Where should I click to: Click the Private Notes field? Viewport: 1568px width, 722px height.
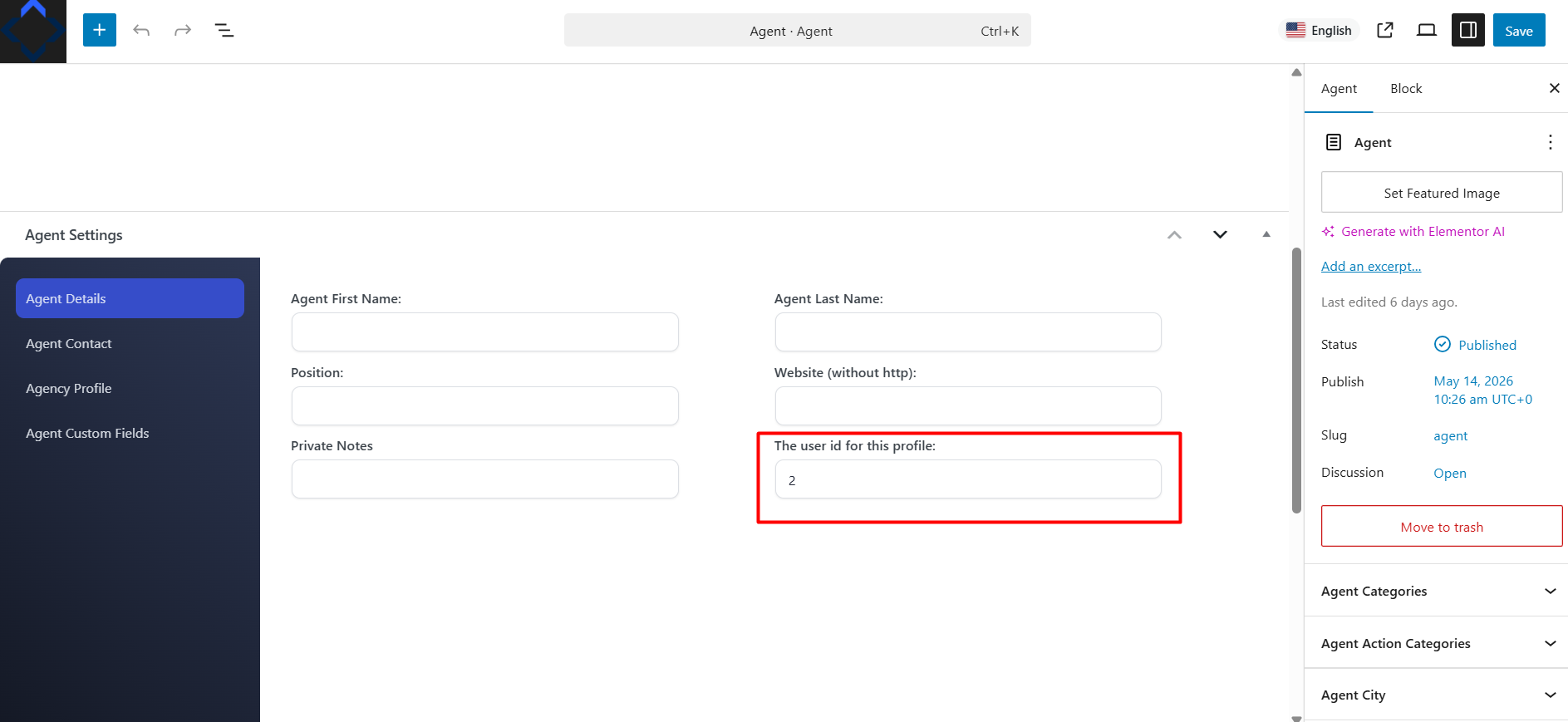485,479
